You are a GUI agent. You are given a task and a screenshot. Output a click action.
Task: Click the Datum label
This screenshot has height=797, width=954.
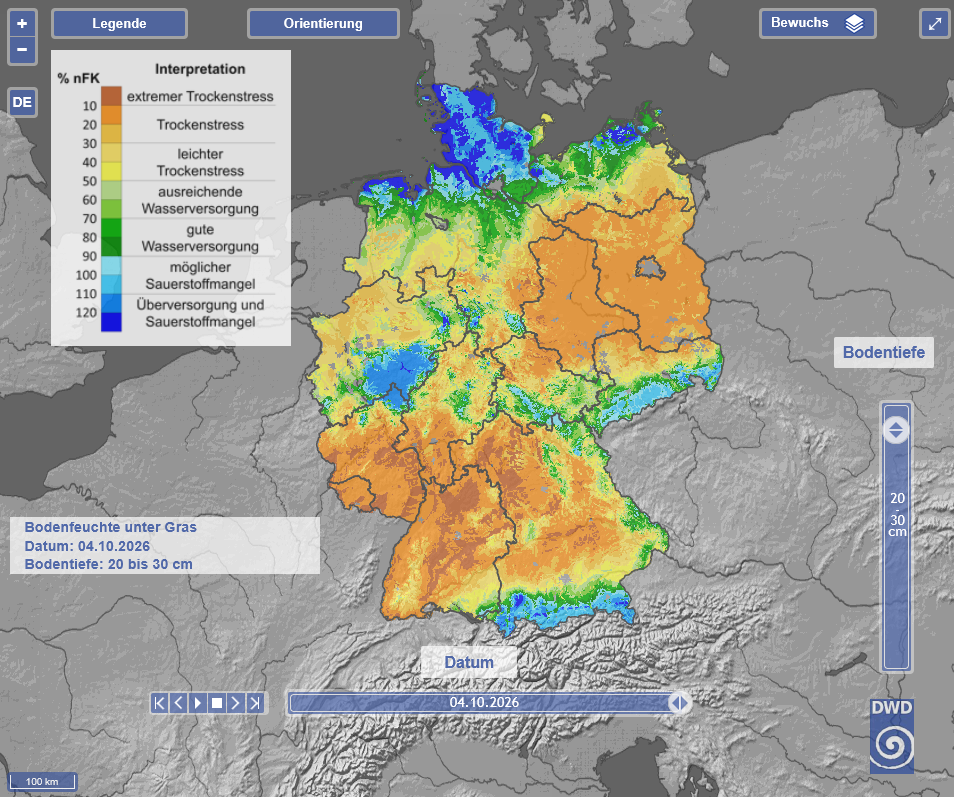[469, 662]
